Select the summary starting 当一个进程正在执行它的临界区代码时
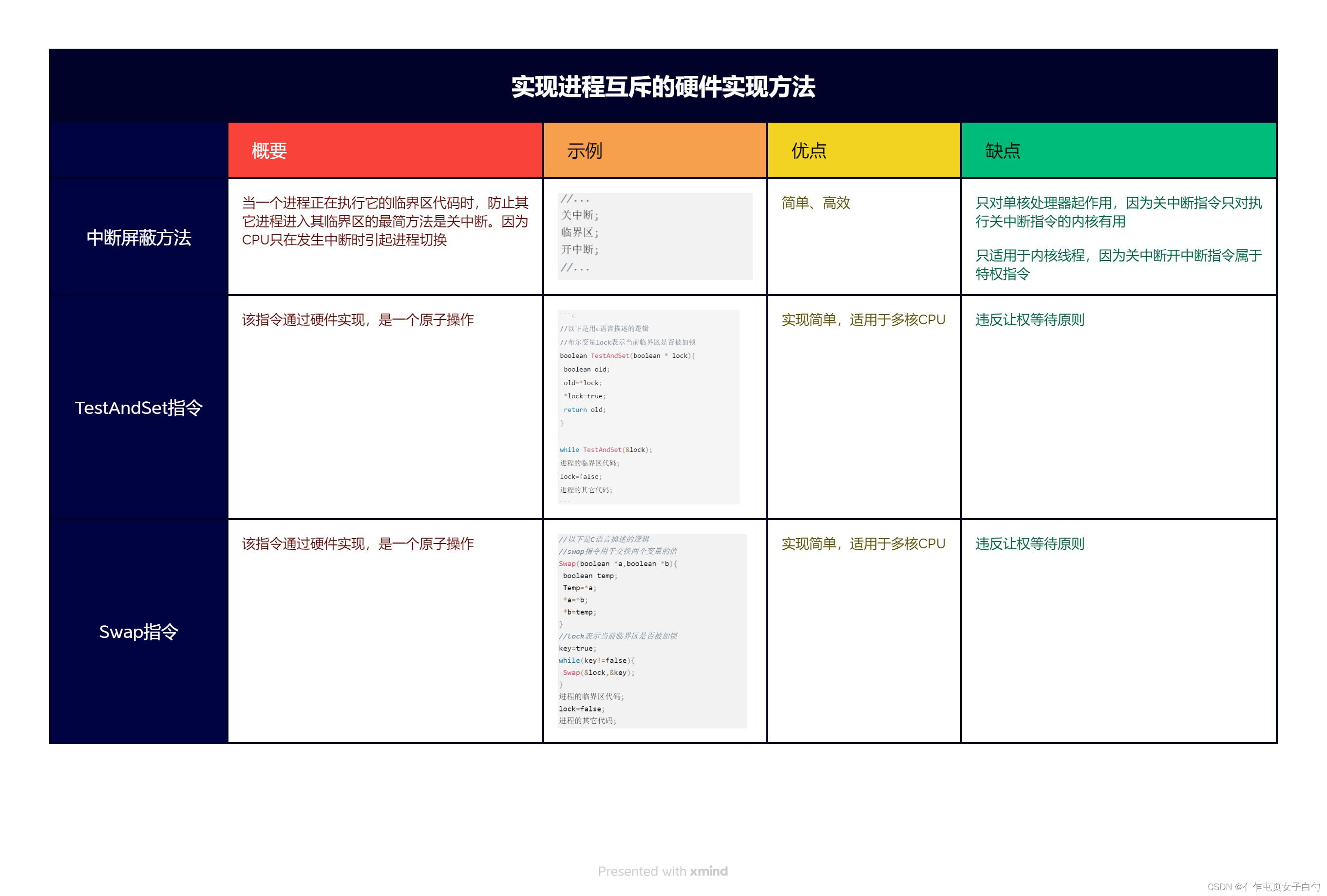 point(385,222)
